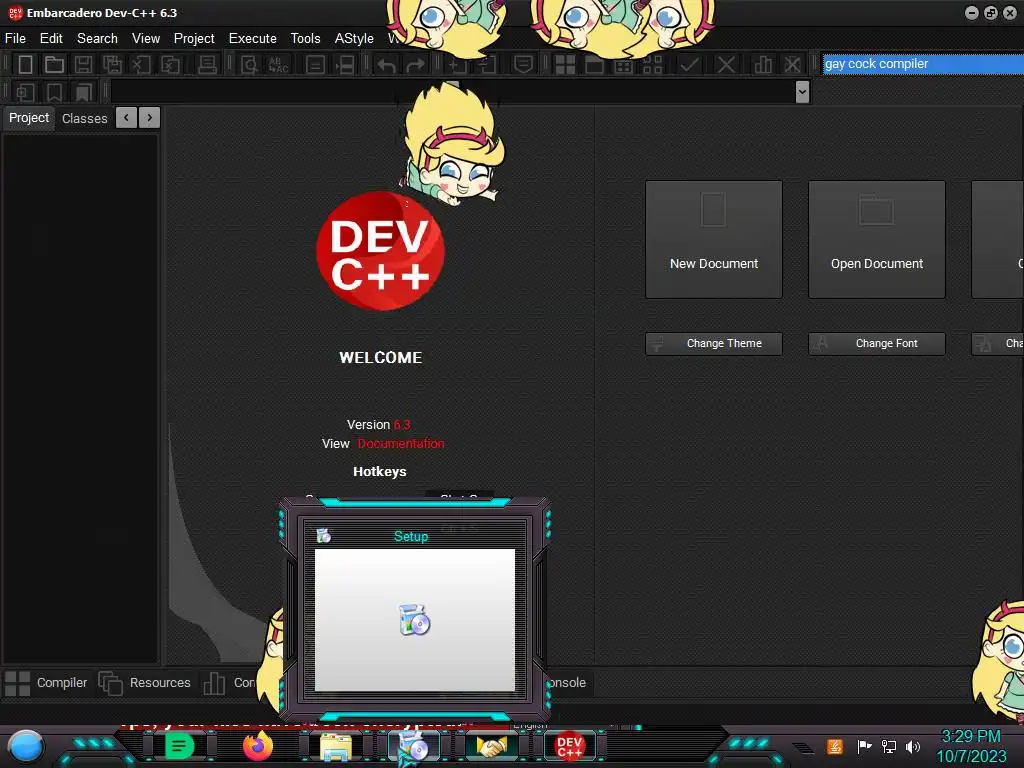Open the Search menu
The width and height of the screenshot is (1024, 768).
(x=97, y=39)
